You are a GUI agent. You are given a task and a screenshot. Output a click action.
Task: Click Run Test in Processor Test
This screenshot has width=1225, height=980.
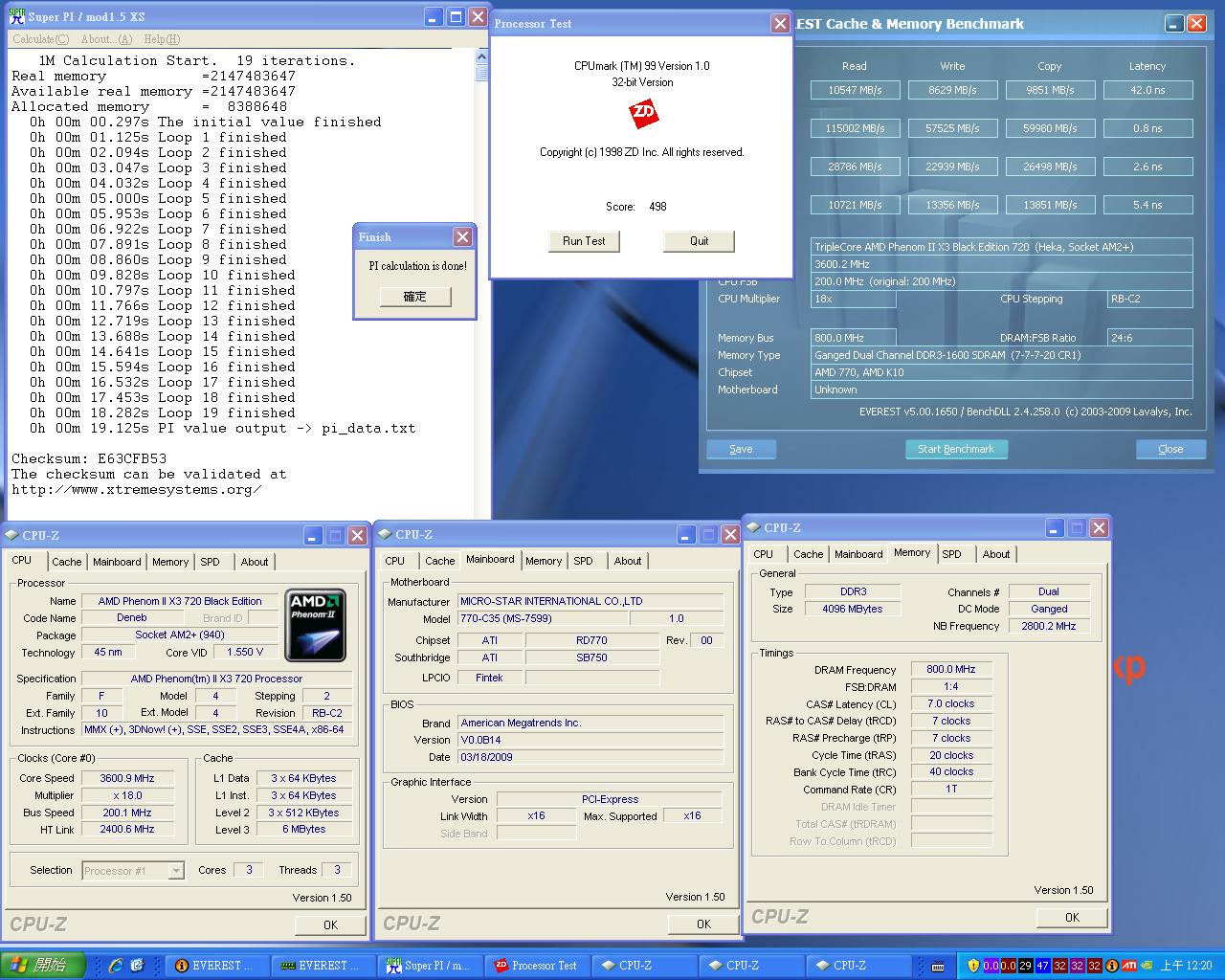click(584, 241)
